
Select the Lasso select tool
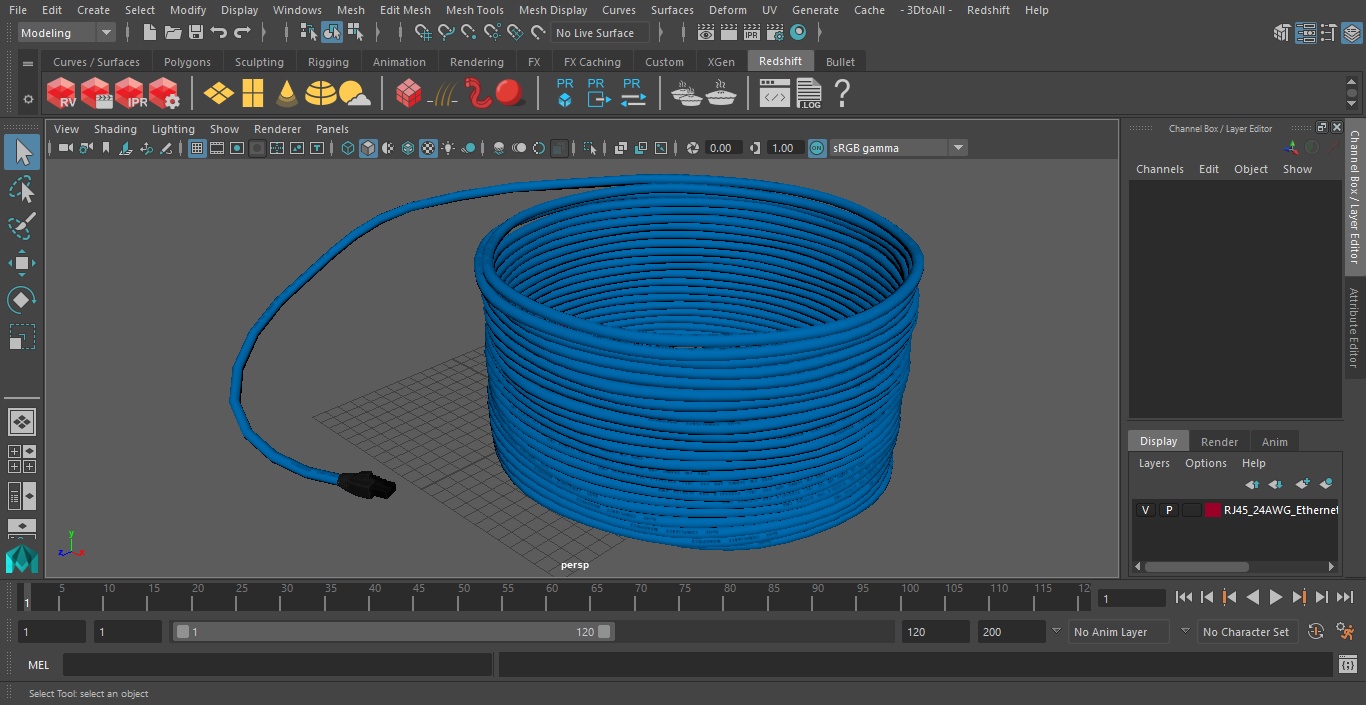(x=22, y=189)
